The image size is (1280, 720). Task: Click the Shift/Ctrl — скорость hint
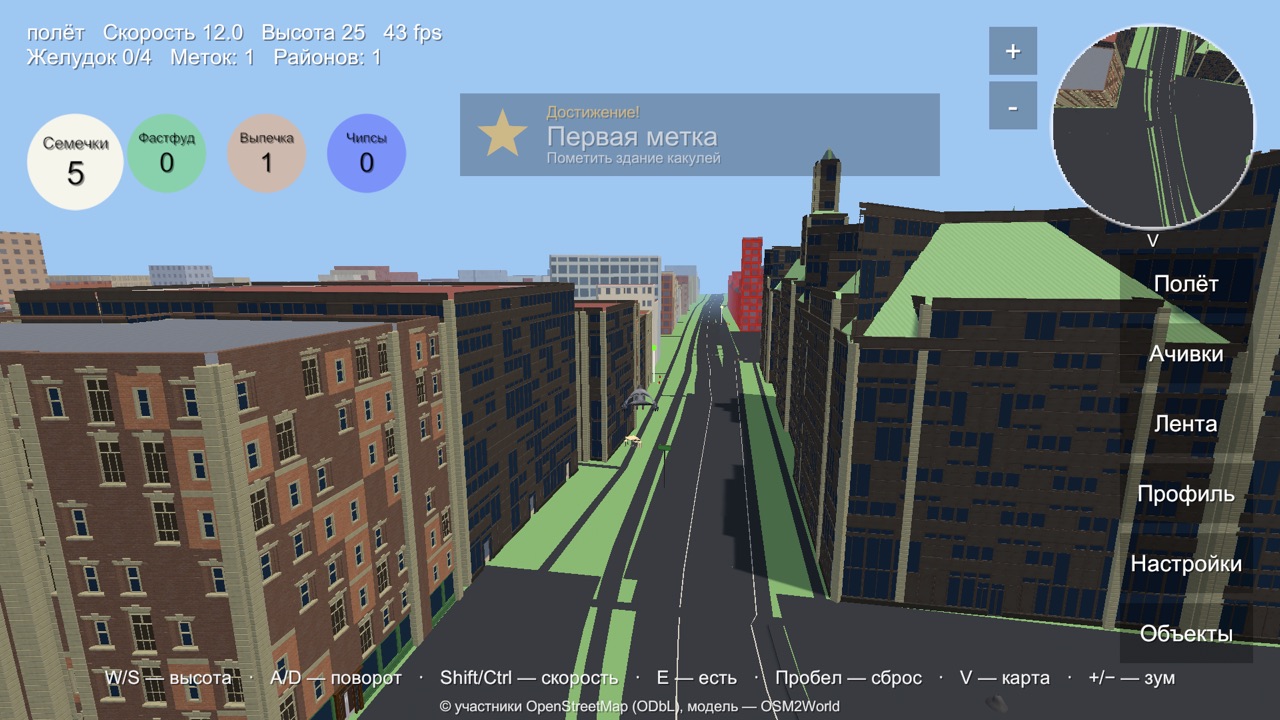(529, 678)
